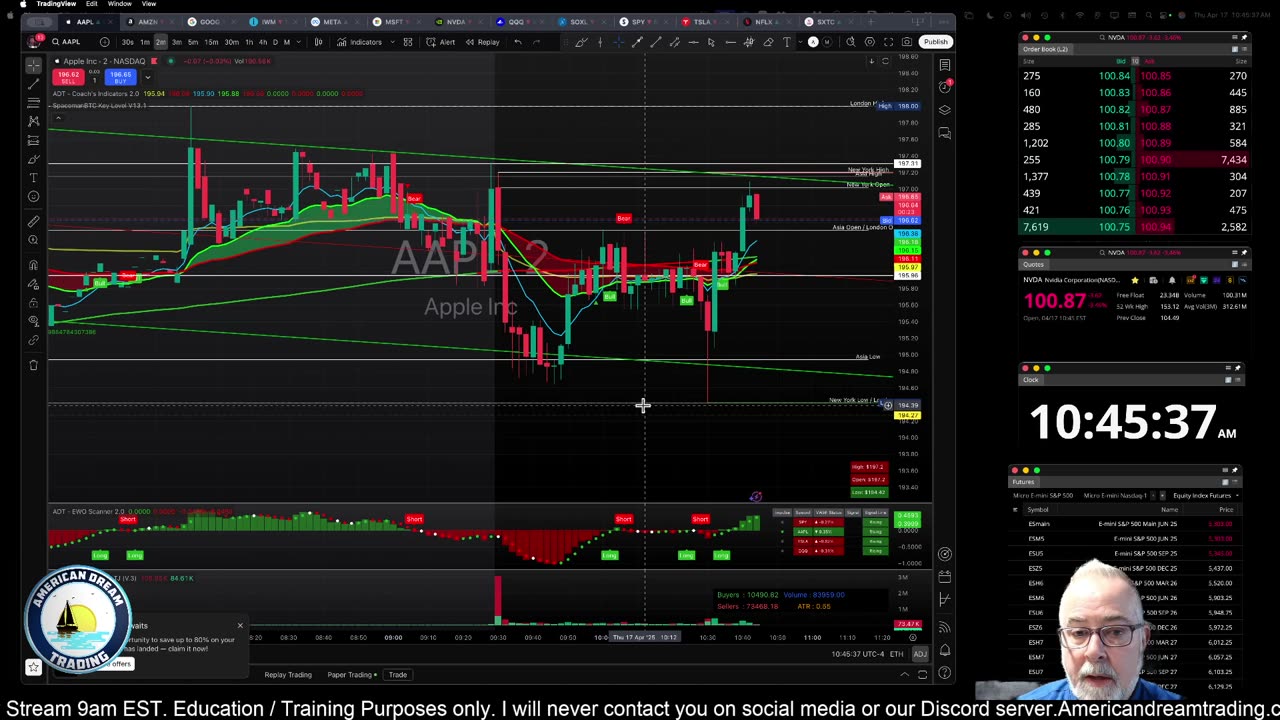Select the ruler measure tool
This screenshot has width=1280, height=720.
[33, 222]
